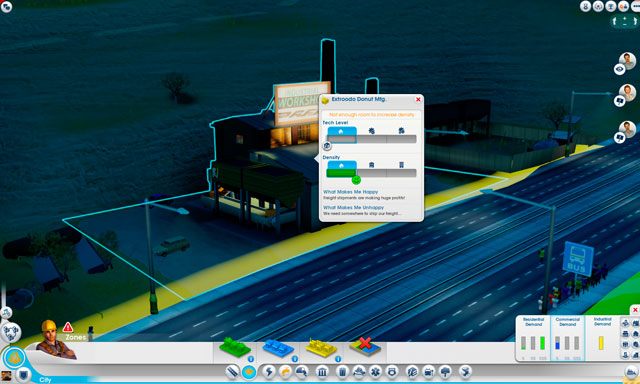
Task: Close the demand panel with red X
Action: point(635,311)
